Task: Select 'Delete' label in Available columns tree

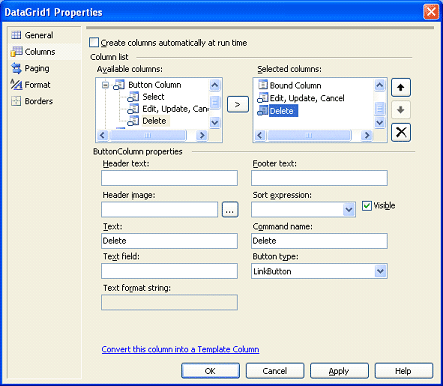Action: click(x=154, y=121)
